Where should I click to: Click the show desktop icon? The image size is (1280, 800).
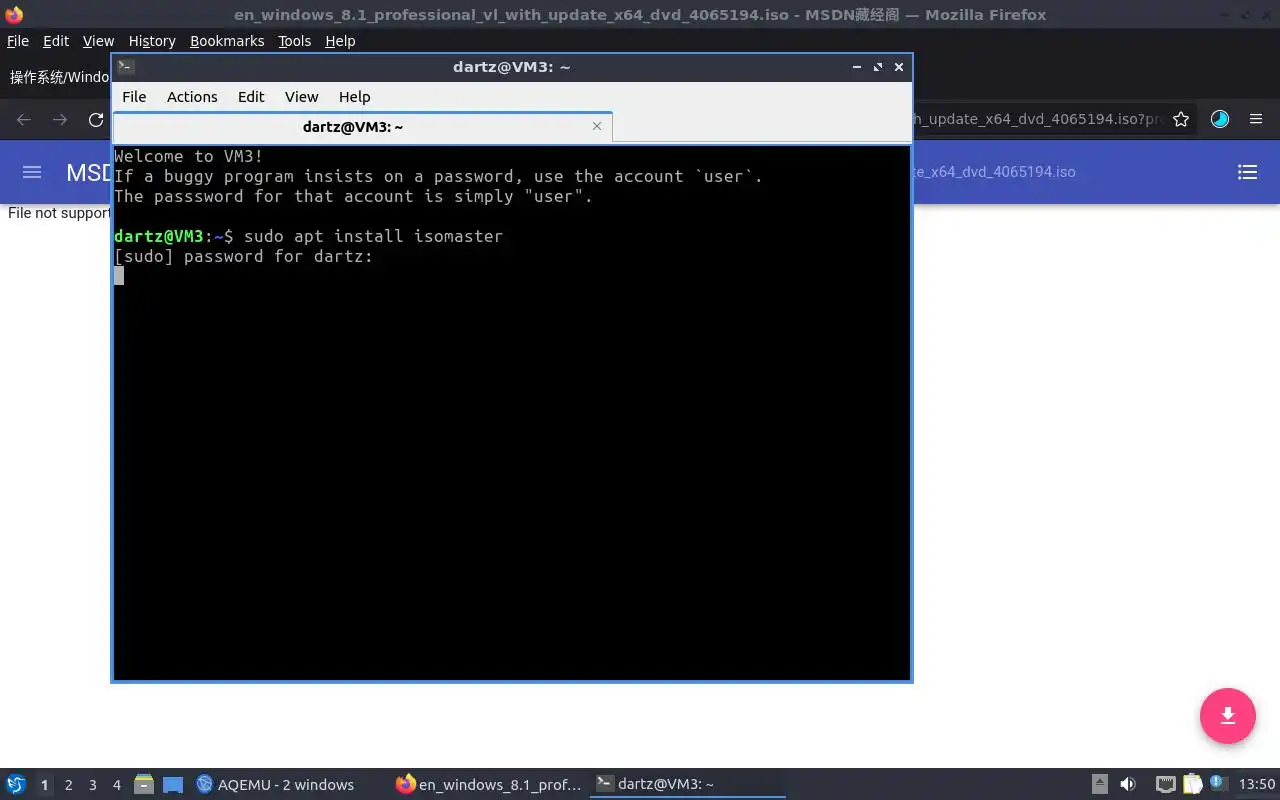click(173, 785)
